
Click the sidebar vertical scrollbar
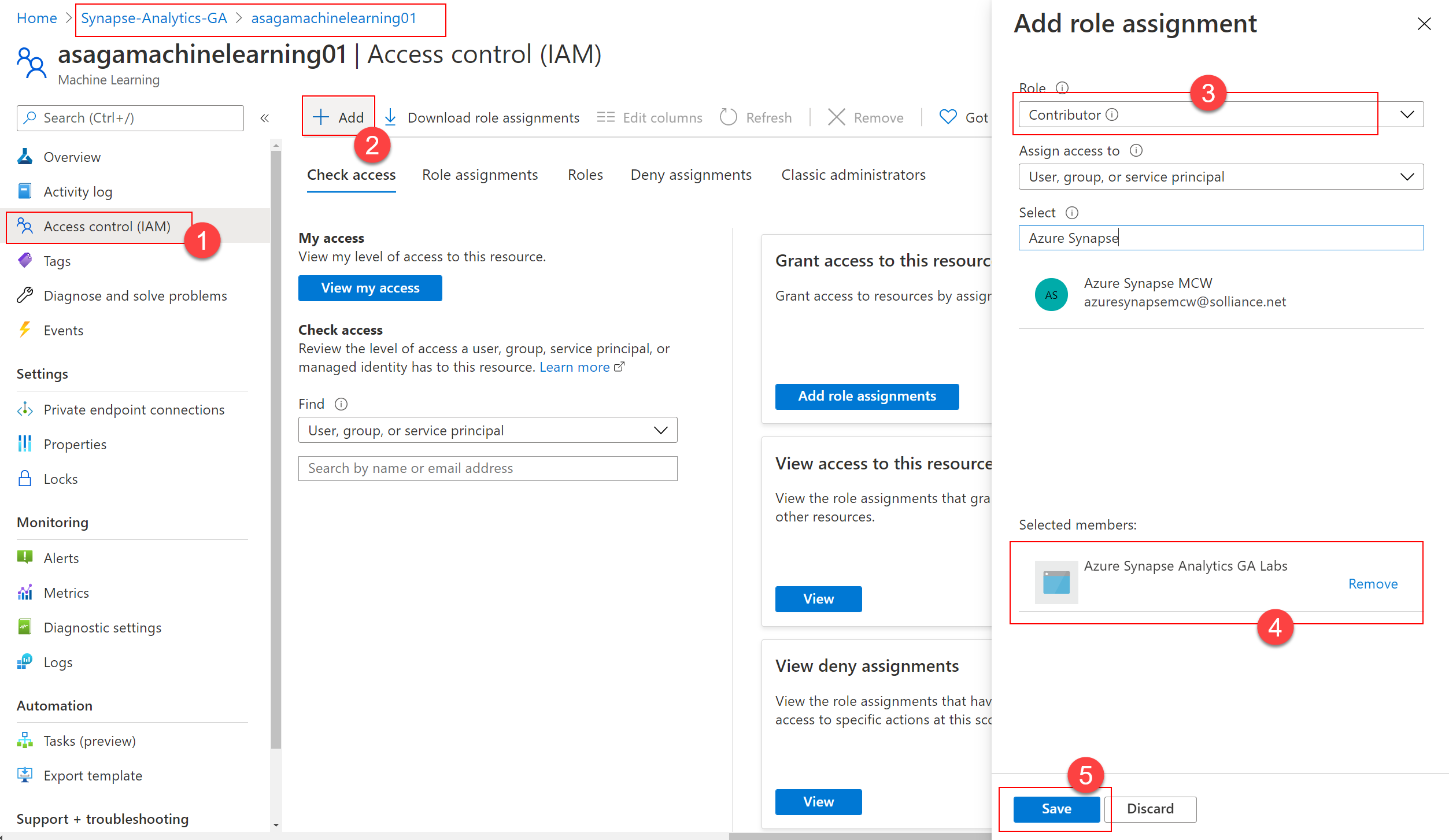276,449
